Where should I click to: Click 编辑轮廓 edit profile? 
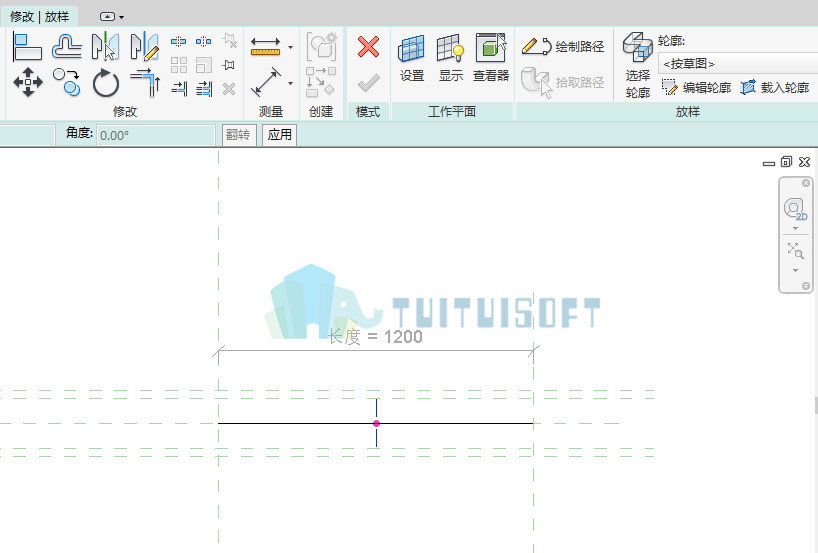[x=696, y=87]
